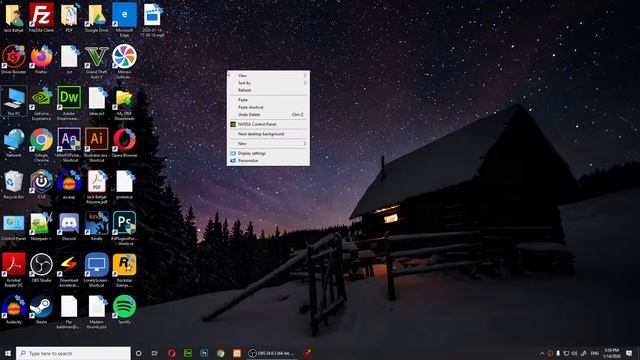Select the Adobe Dreamweaver desktop icon
Image resolution: width=640 pixels, height=360 pixels.
(69, 103)
